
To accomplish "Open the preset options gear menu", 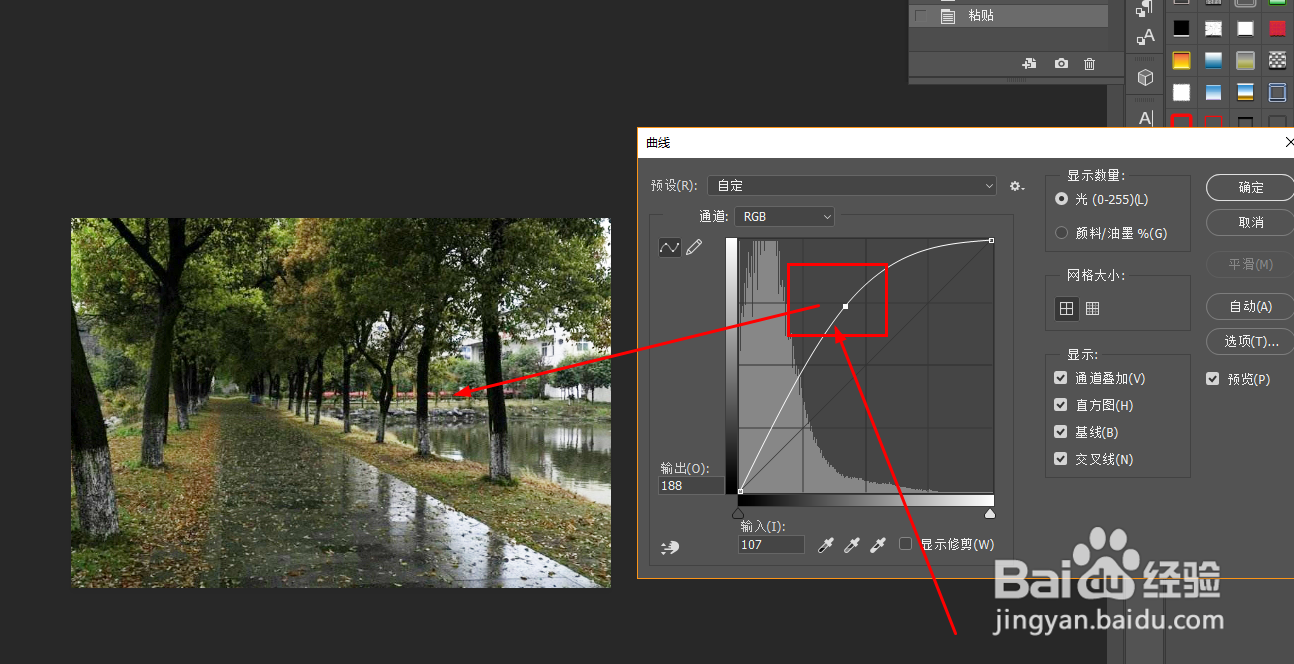I will point(1017,186).
